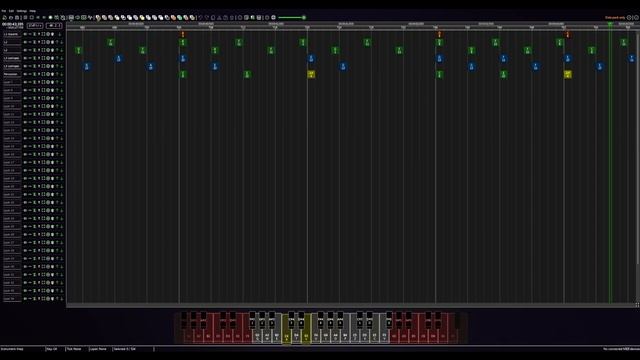
Task: Toggle looping in the toolbar
Action: [x=57, y=18]
